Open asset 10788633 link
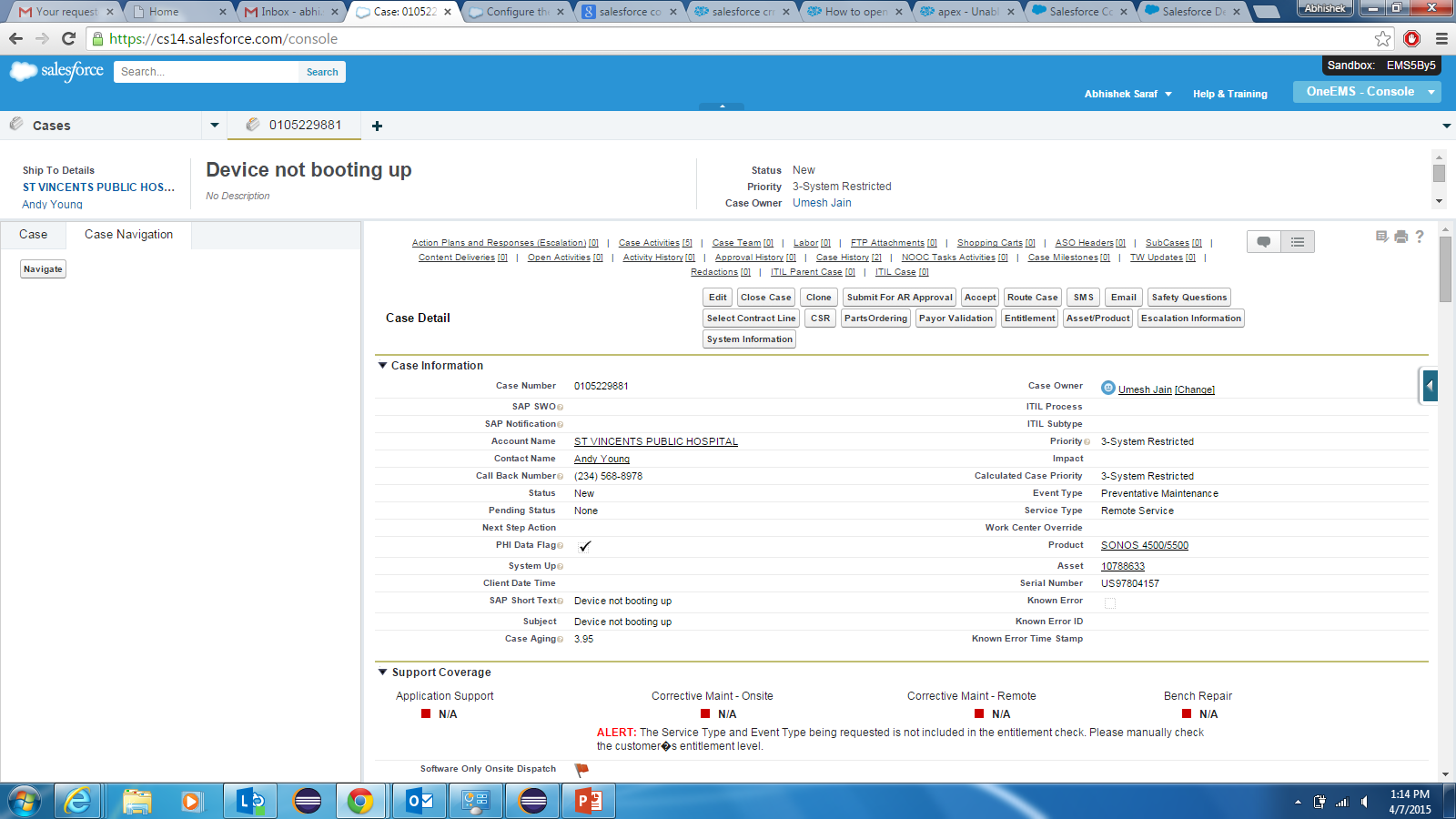1456x819 pixels. 1123,566
